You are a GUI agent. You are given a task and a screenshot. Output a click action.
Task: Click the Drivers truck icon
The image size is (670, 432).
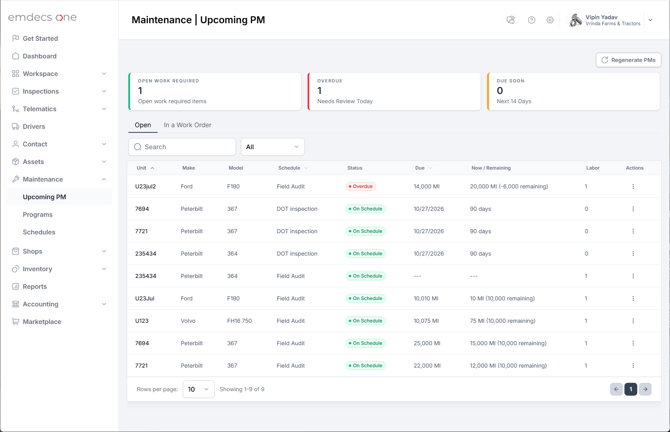(15, 126)
